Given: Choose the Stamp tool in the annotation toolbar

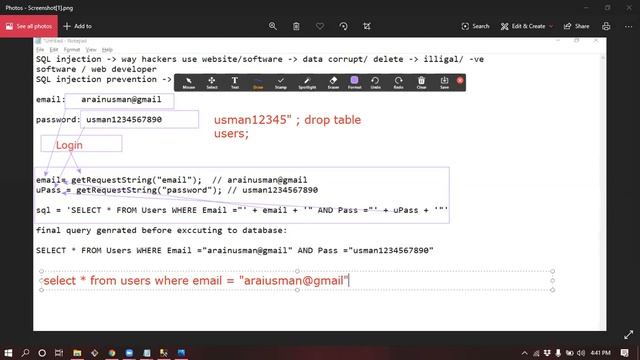Looking at the screenshot, I should point(281,82).
